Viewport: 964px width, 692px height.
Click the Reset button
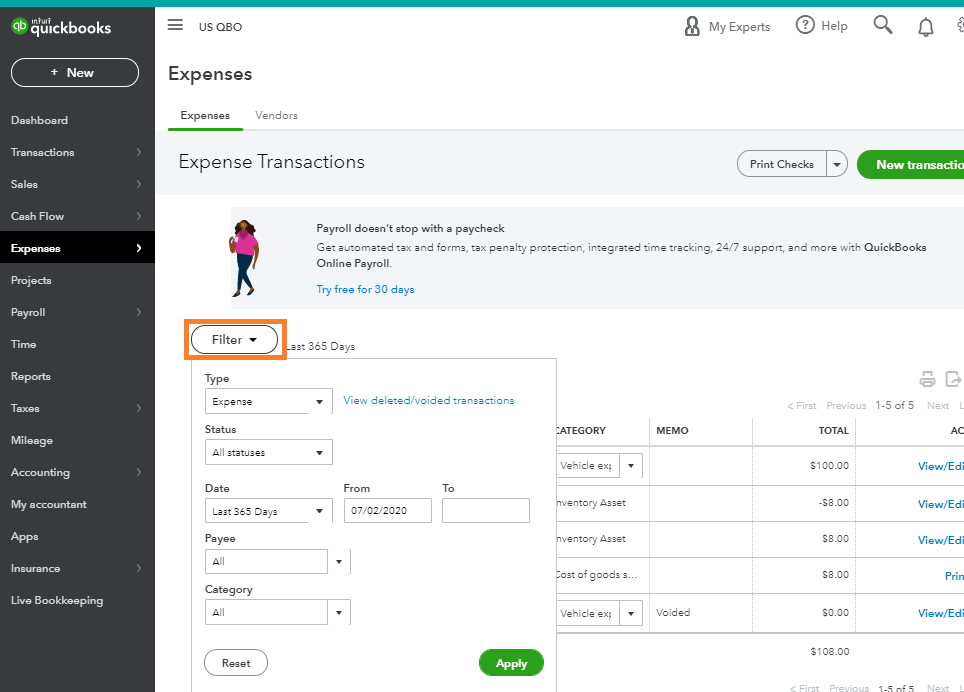tap(236, 663)
